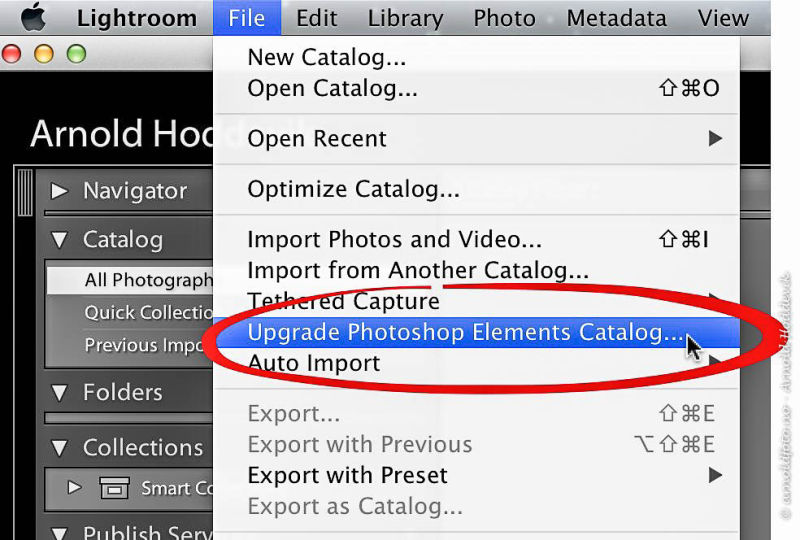Click the Smart Collections box icon
Screen dimensions: 800x540
tap(115, 488)
